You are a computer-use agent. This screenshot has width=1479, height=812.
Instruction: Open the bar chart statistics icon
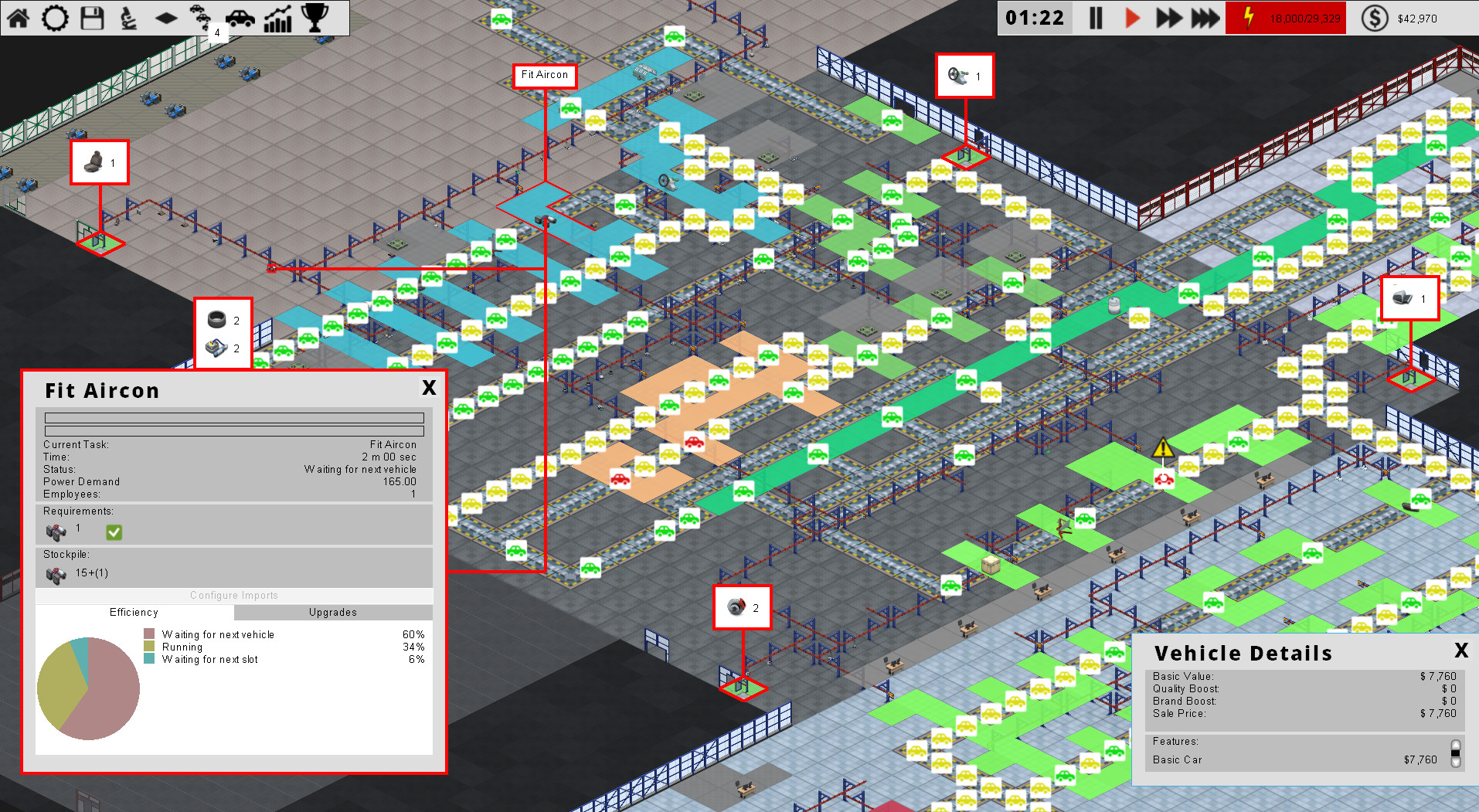point(277,18)
